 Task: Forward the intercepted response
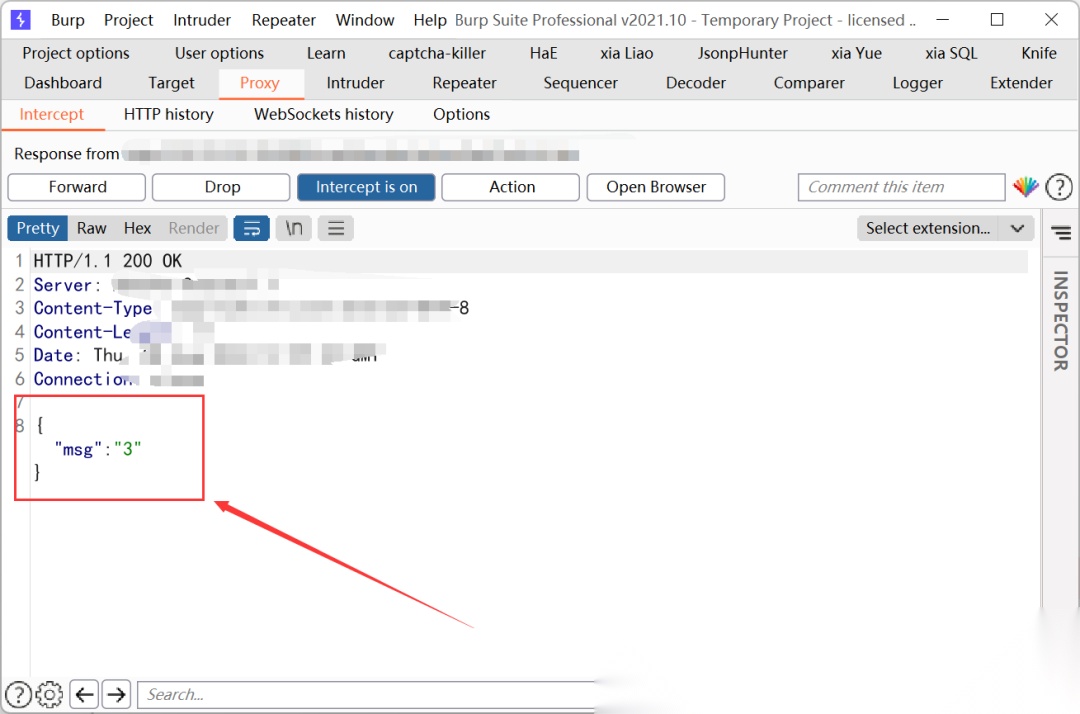(76, 187)
